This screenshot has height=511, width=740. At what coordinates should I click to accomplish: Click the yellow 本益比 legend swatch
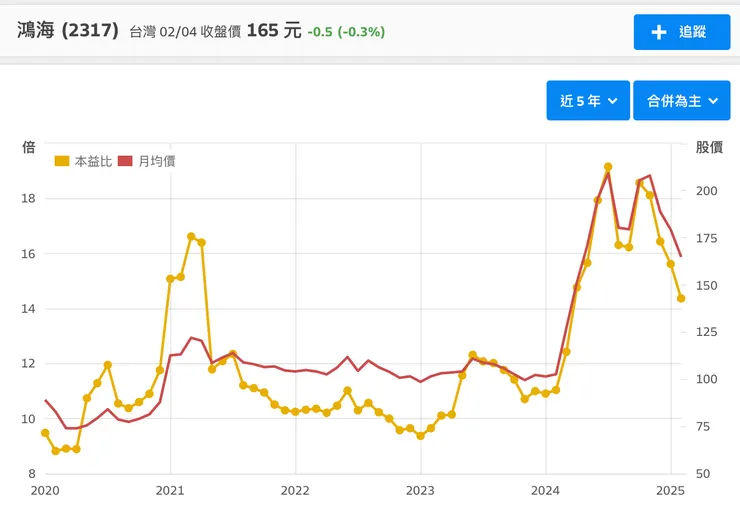[x=62, y=161]
